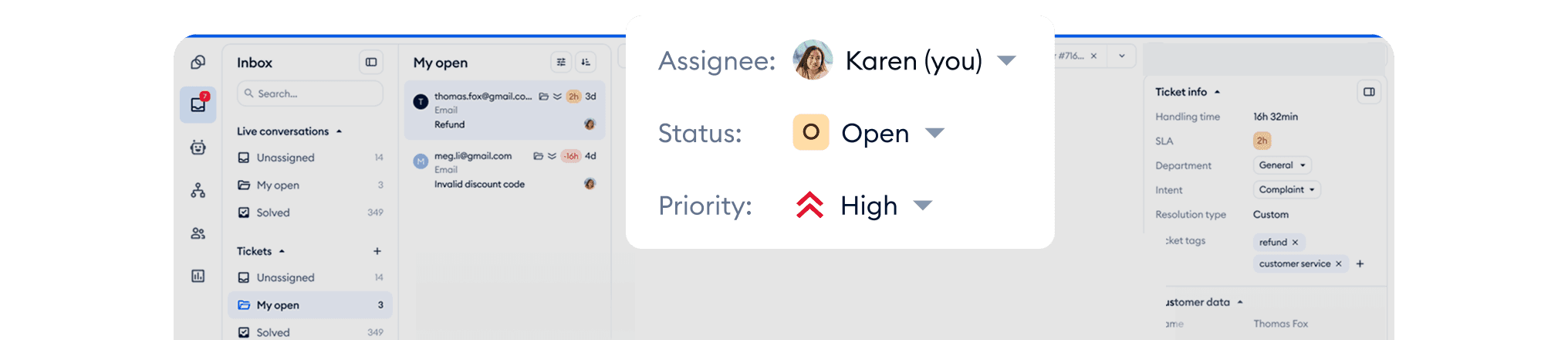Toggle the Ticket info side panel button
Screen dimensions: 1568x340
(x=1369, y=92)
